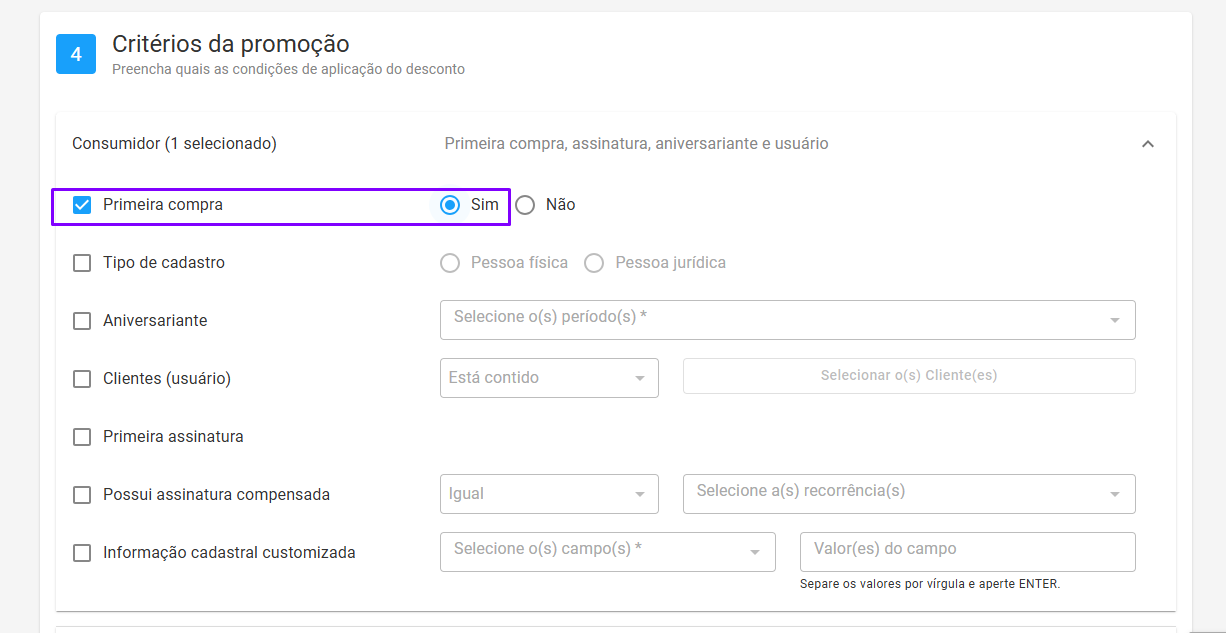Open the Selecione o(s) campo(s) dropdown
The height and width of the screenshot is (633, 1226).
click(608, 552)
